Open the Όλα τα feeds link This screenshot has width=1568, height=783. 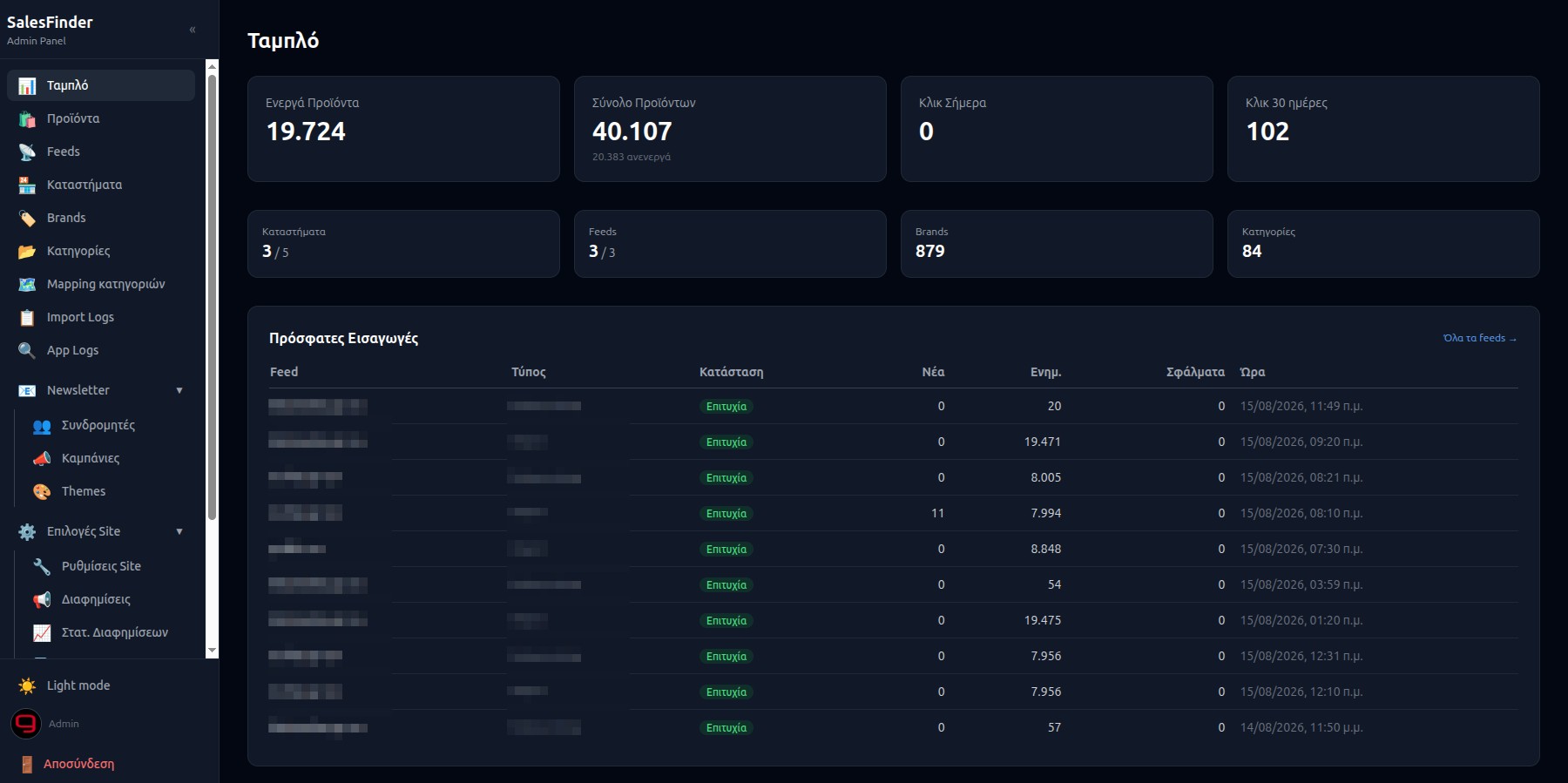1479,338
